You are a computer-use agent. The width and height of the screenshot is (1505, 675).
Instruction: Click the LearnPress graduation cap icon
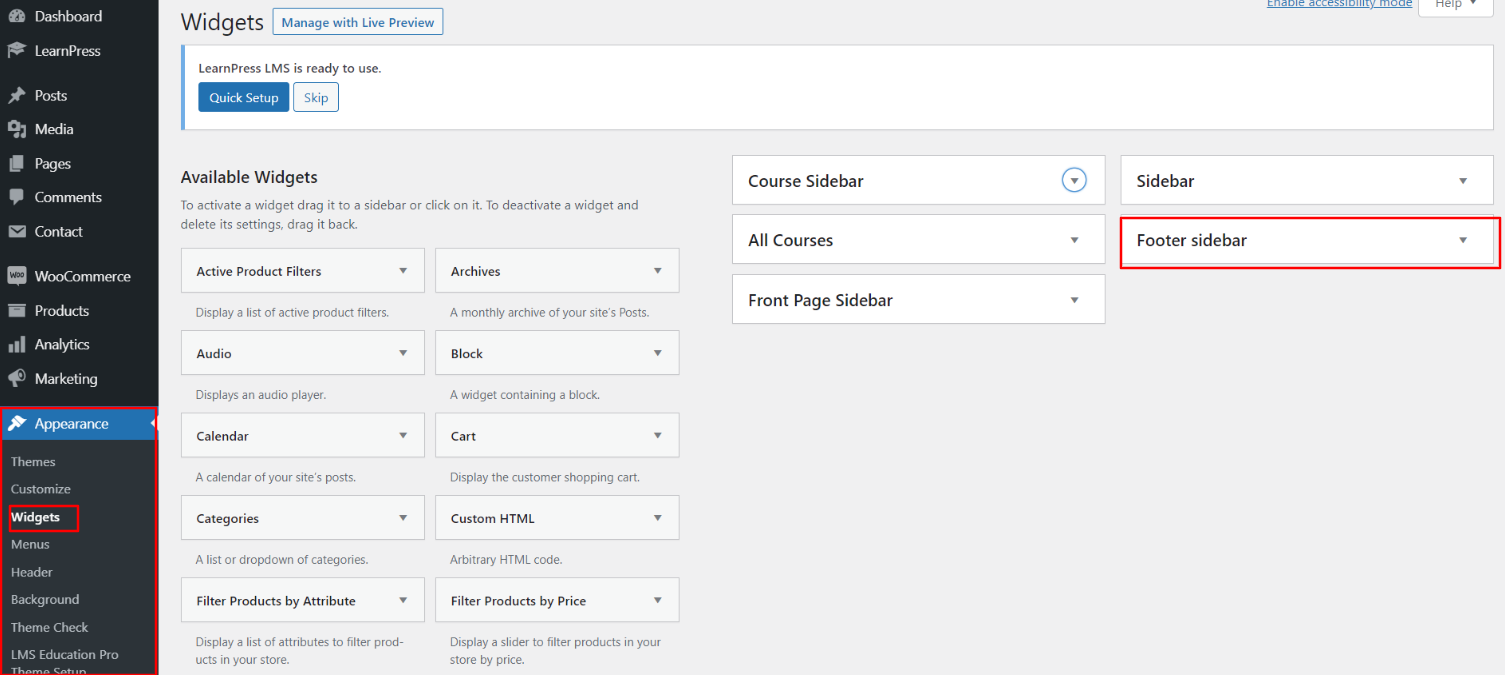point(17,51)
